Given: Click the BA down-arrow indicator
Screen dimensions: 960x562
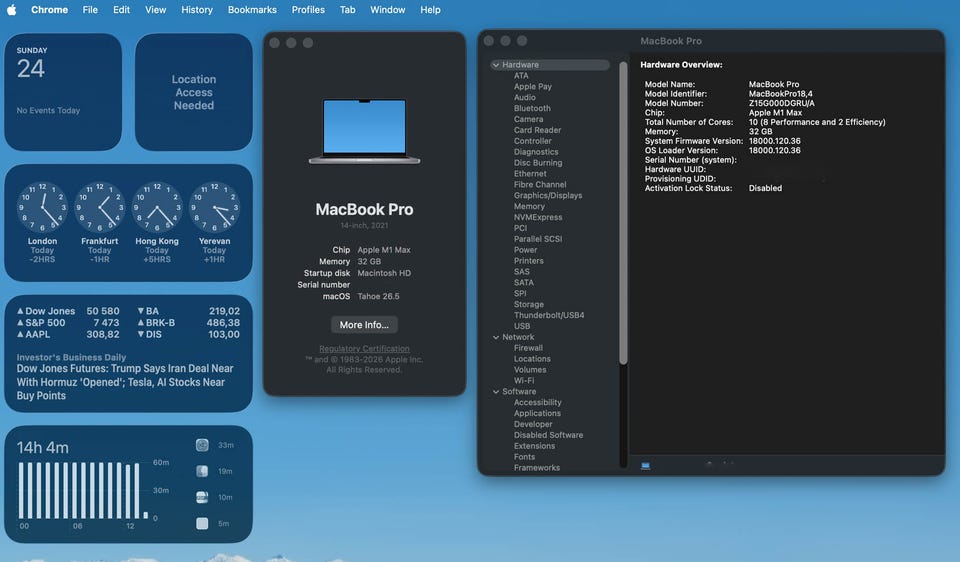Looking at the screenshot, I should pos(141,311).
